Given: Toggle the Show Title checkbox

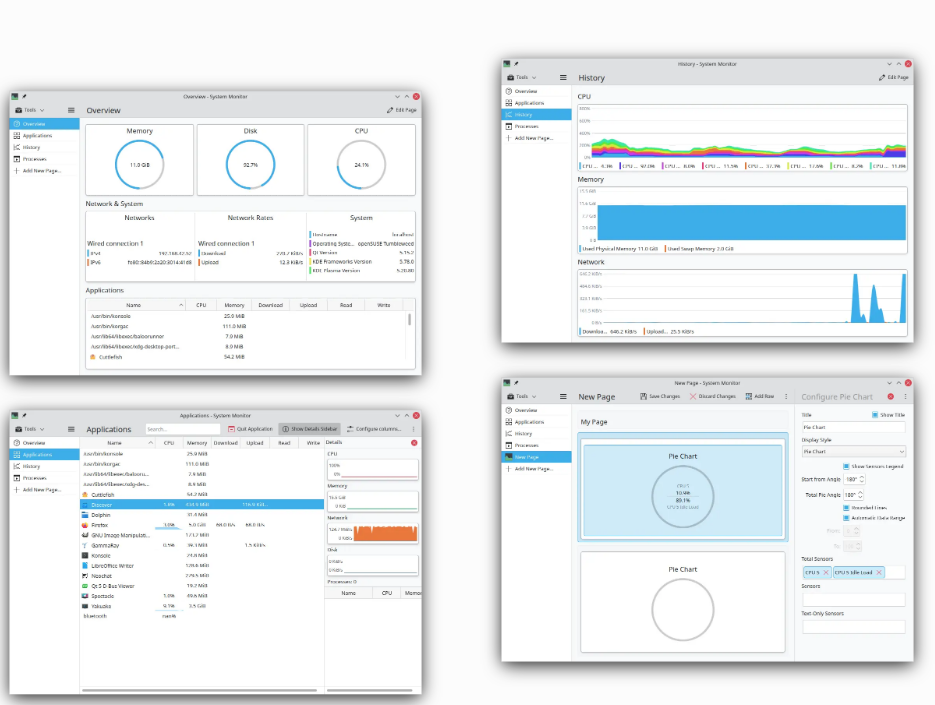Looking at the screenshot, I should (875, 414).
